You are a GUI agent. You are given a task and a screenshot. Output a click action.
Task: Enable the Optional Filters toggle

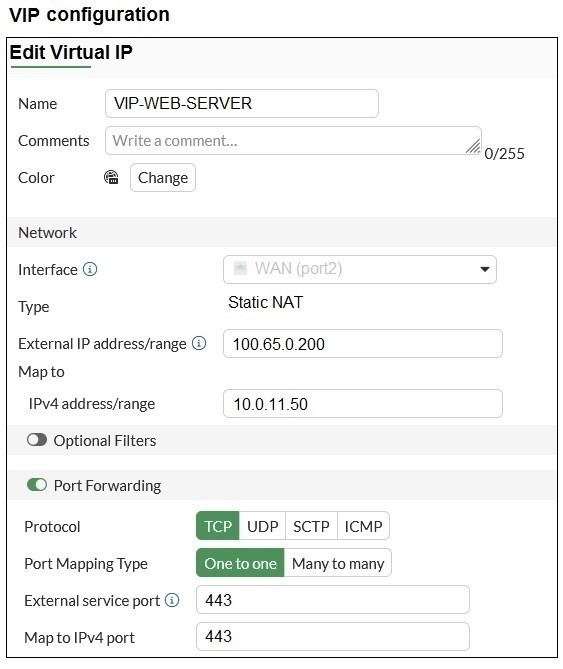(37, 440)
